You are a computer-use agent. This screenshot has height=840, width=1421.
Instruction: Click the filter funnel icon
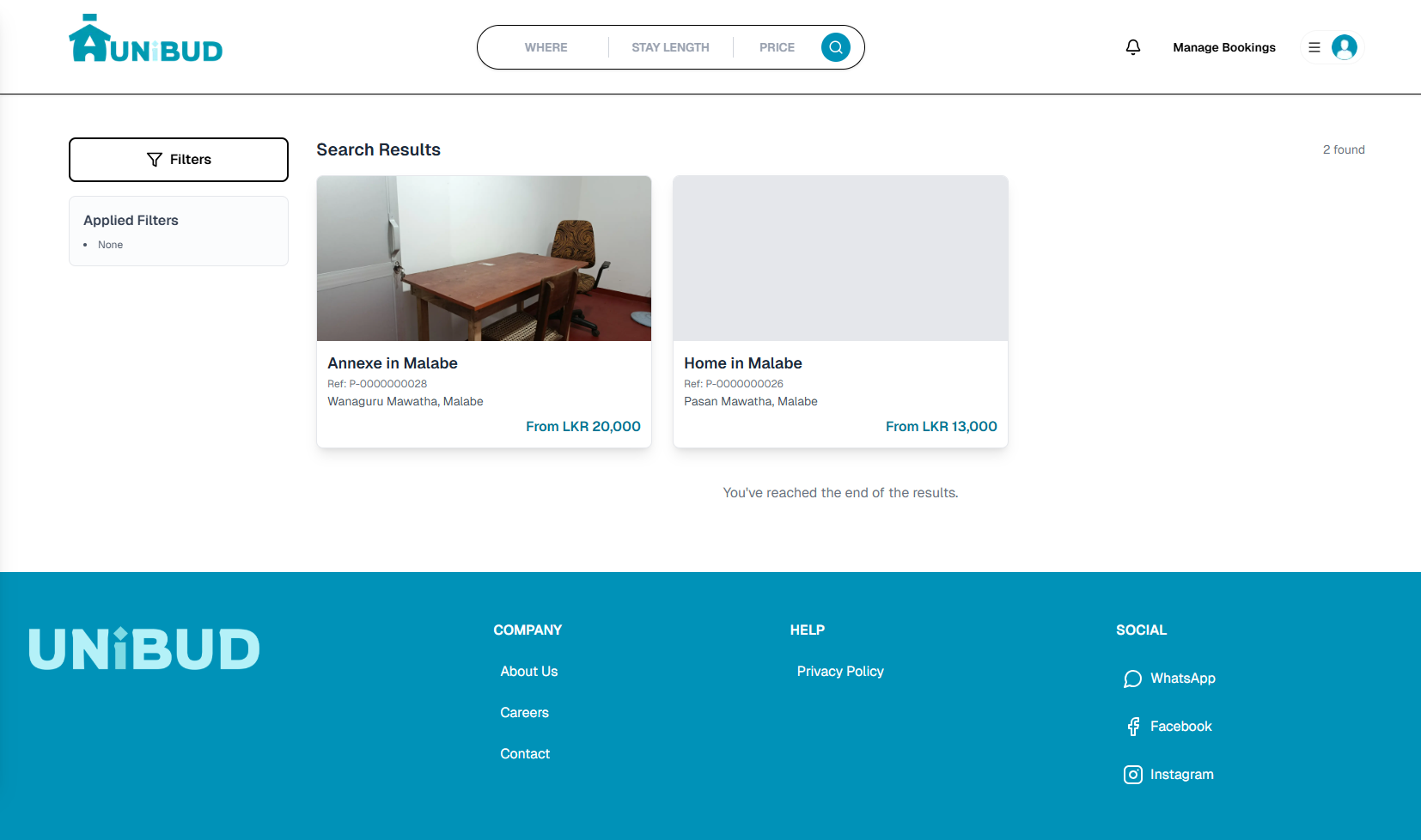(x=155, y=159)
